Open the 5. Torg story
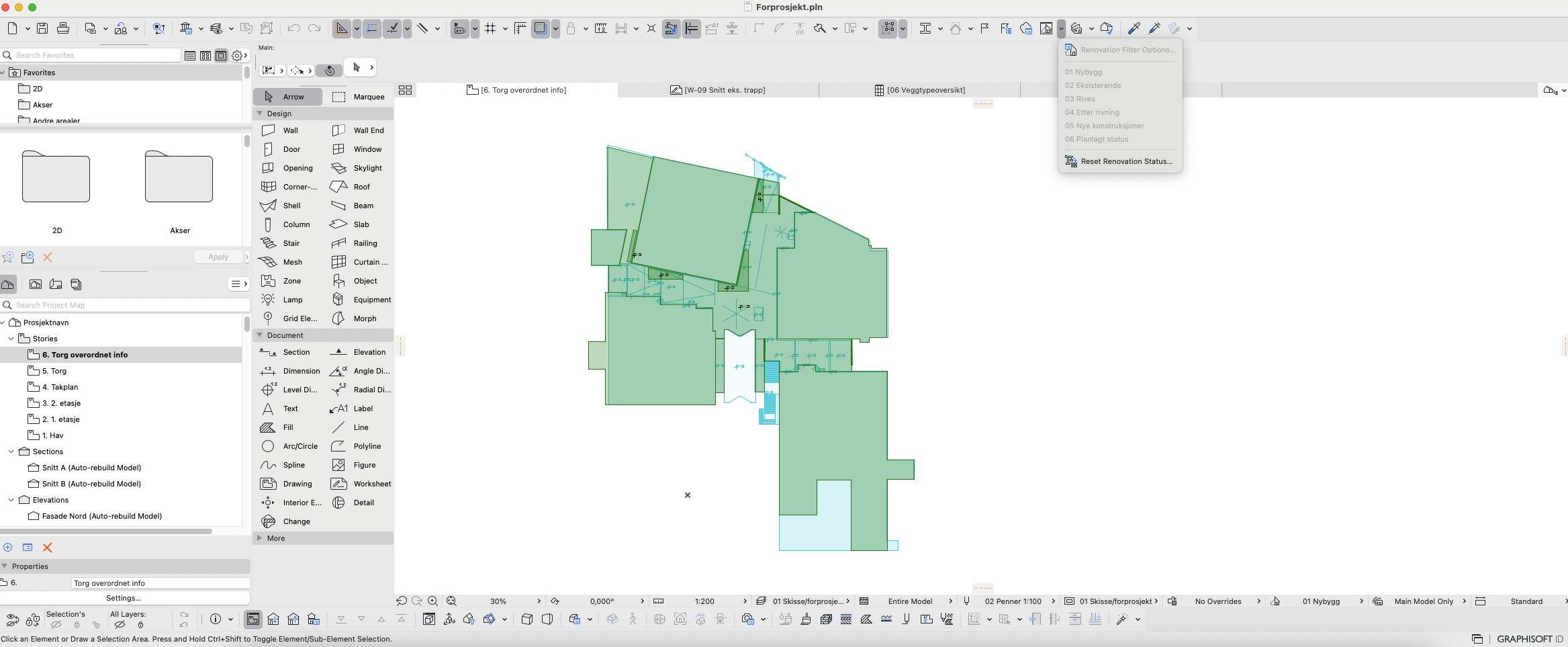Screen dimensions: 1568x647 coord(54,371)
